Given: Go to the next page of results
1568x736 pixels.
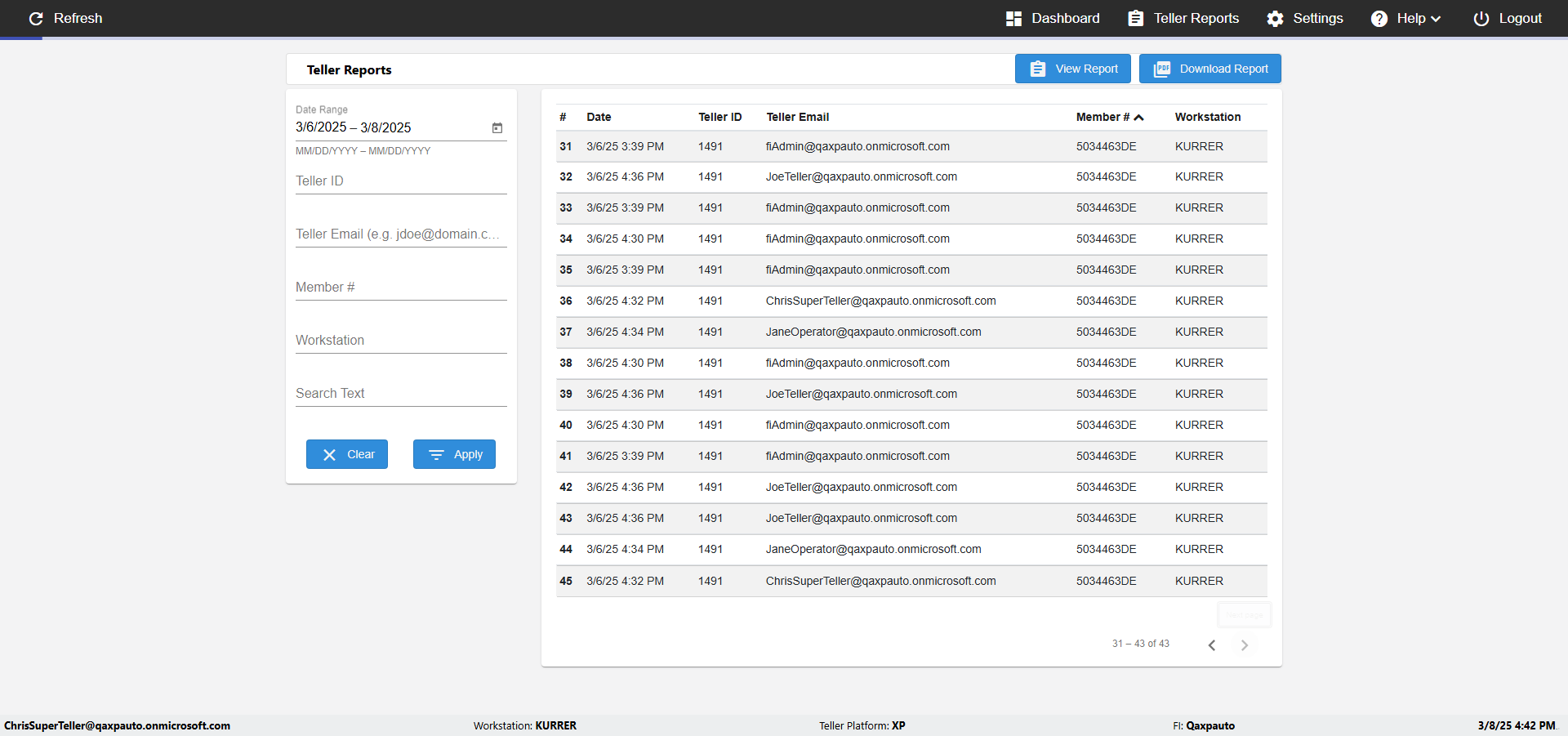Looking at the screenshot, I should [x=1245, y=645].
